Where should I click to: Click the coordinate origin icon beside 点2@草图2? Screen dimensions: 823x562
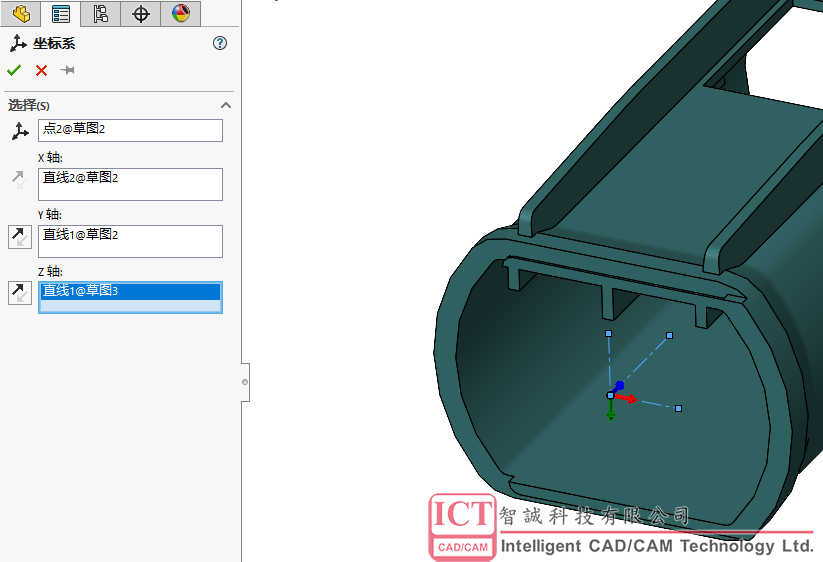pyautogui.click(x=20, y=131)
